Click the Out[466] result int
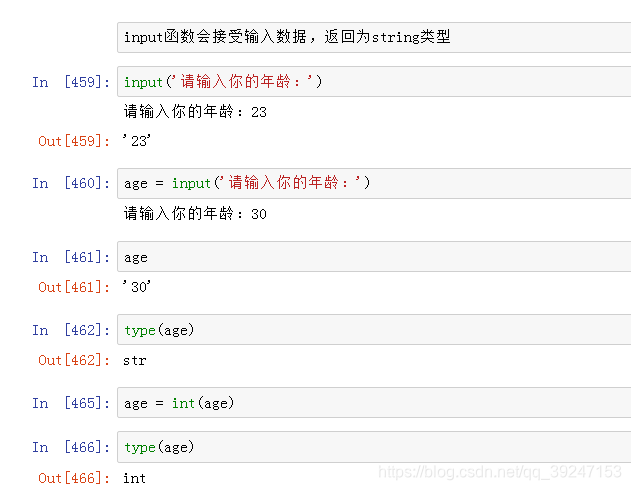Screen dimensions: 631x490 pos(134,478)
